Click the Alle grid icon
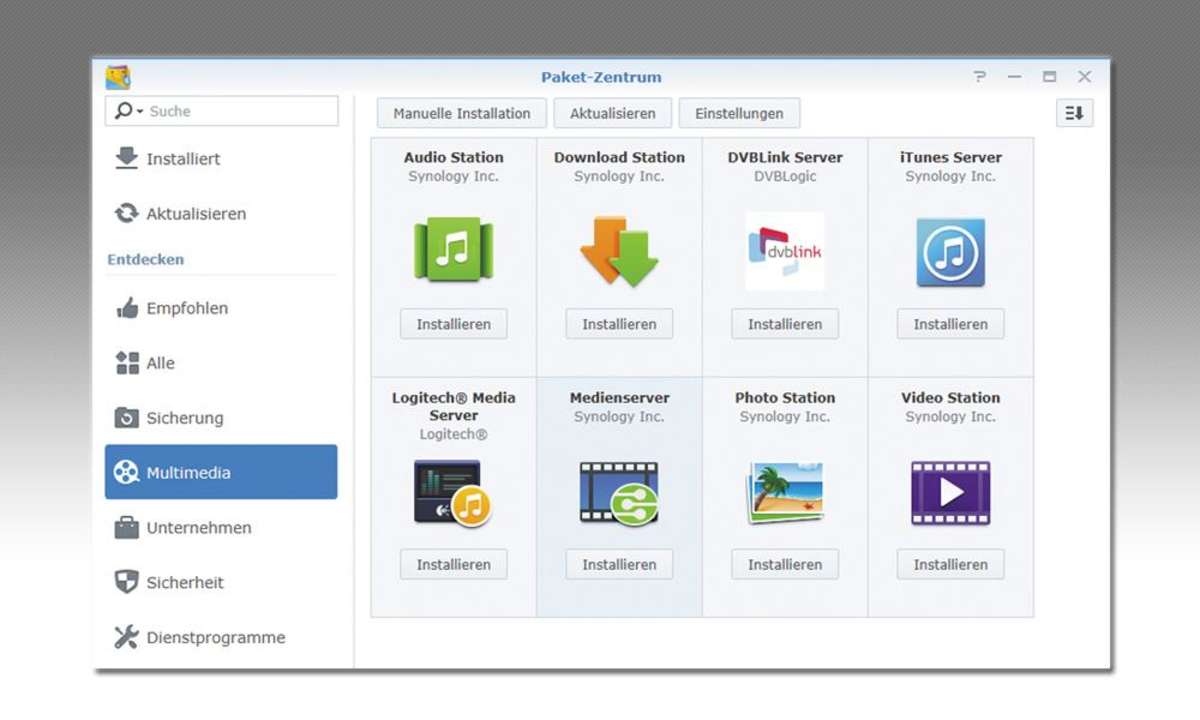The image size is (1200, 720). tap(127, 363)
